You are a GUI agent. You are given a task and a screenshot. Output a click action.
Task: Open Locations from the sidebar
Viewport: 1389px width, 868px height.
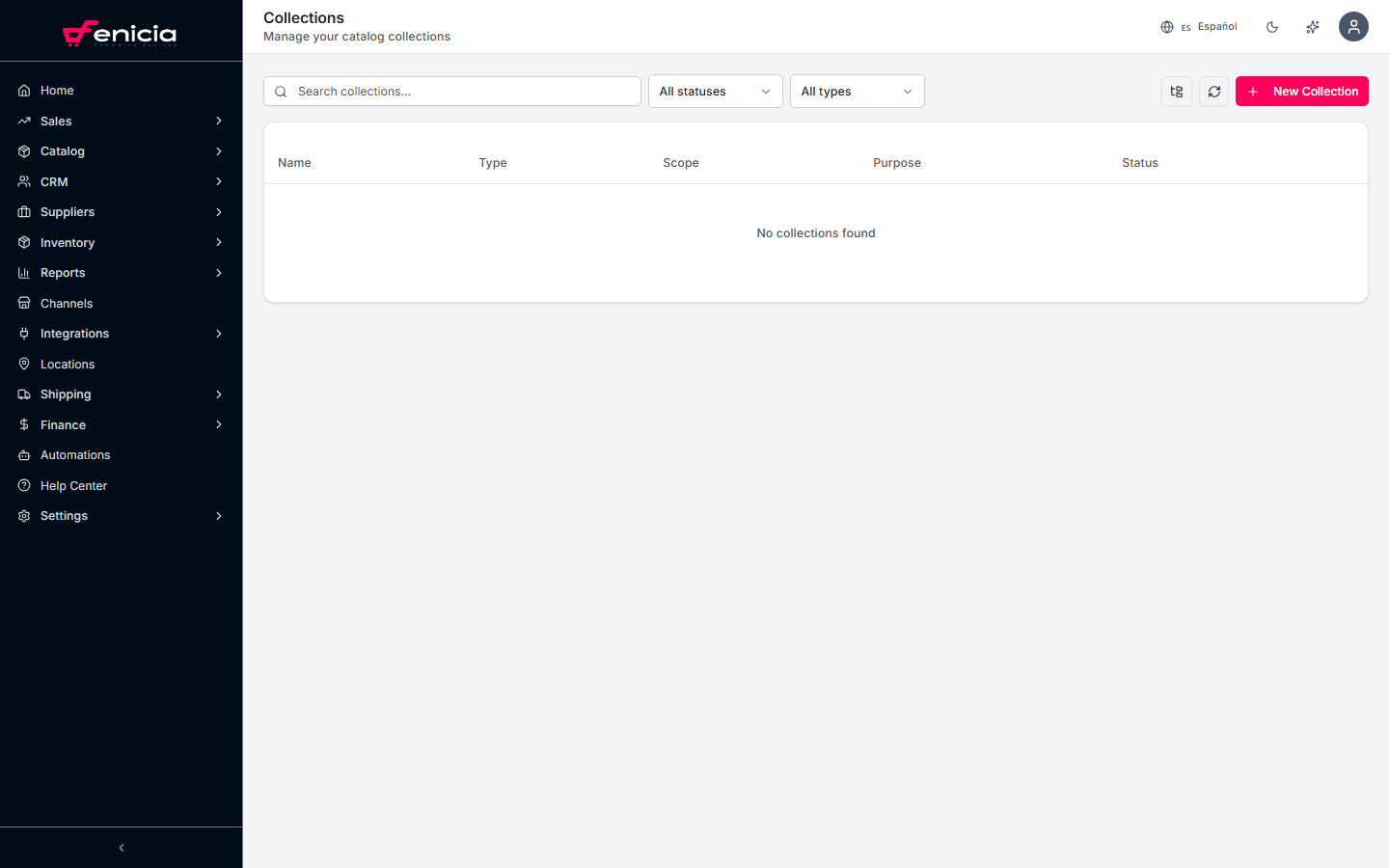pyautogui.click(x=67, y=364)
